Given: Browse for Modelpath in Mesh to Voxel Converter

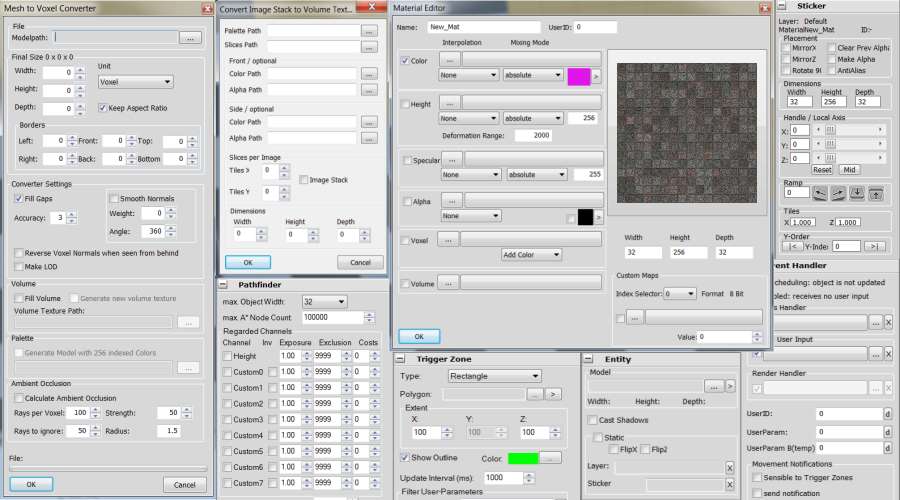Looking at the screenshot, I should pyautogui.click(x=190, y=38).
